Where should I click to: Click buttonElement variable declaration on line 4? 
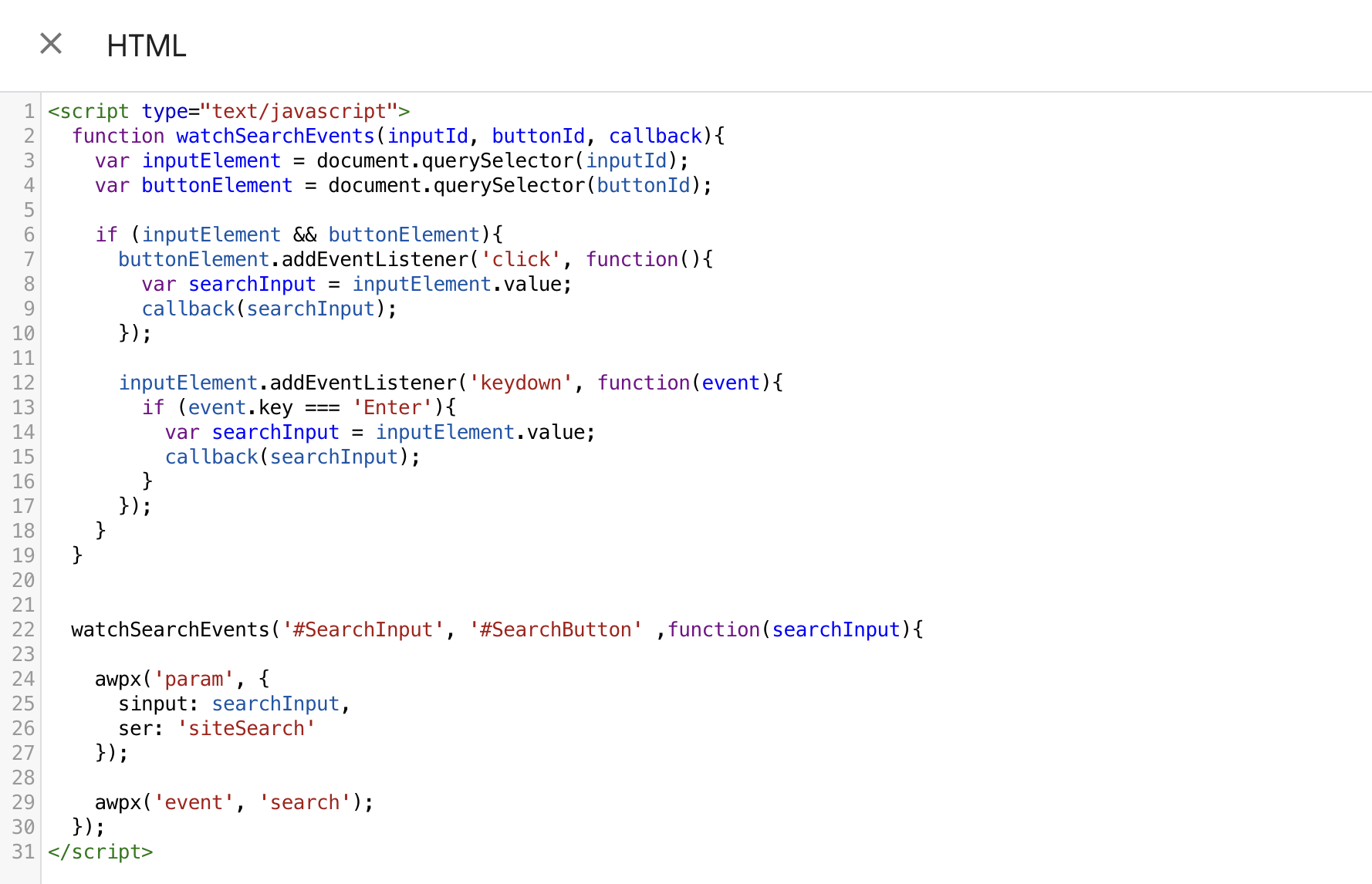pos(217,186)
